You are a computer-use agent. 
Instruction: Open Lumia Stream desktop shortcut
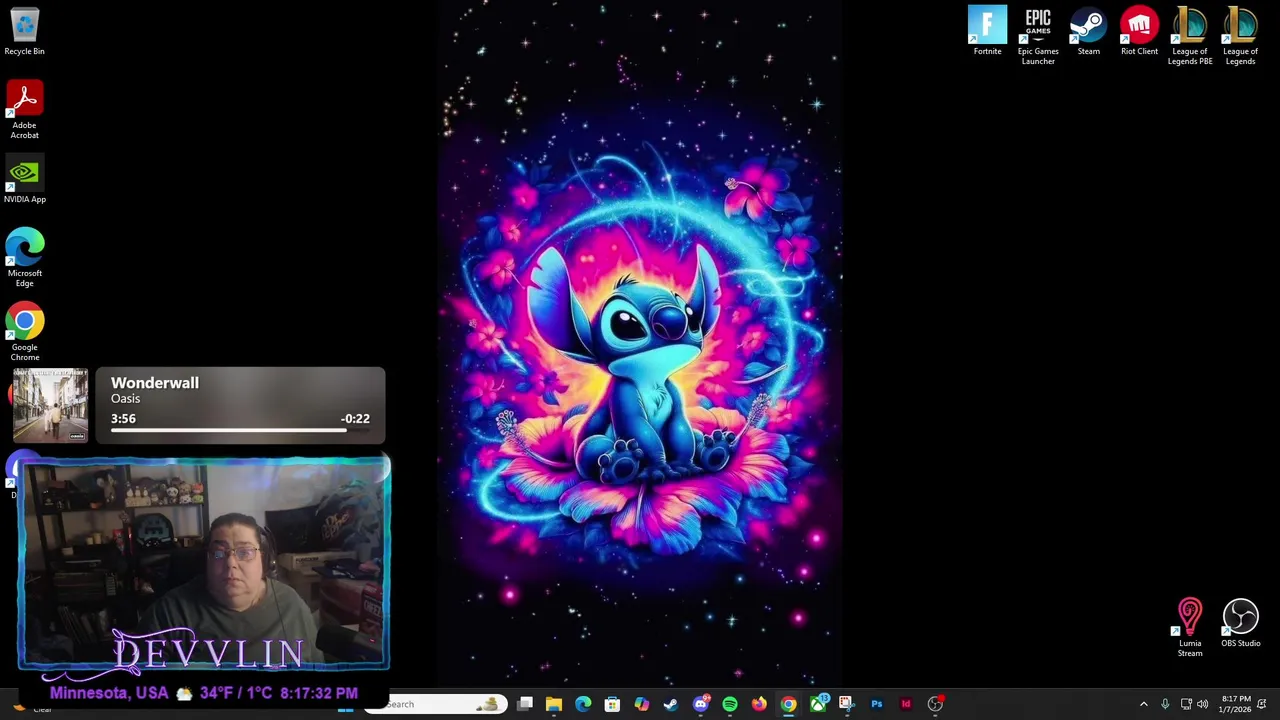[x=1189, y=628]
